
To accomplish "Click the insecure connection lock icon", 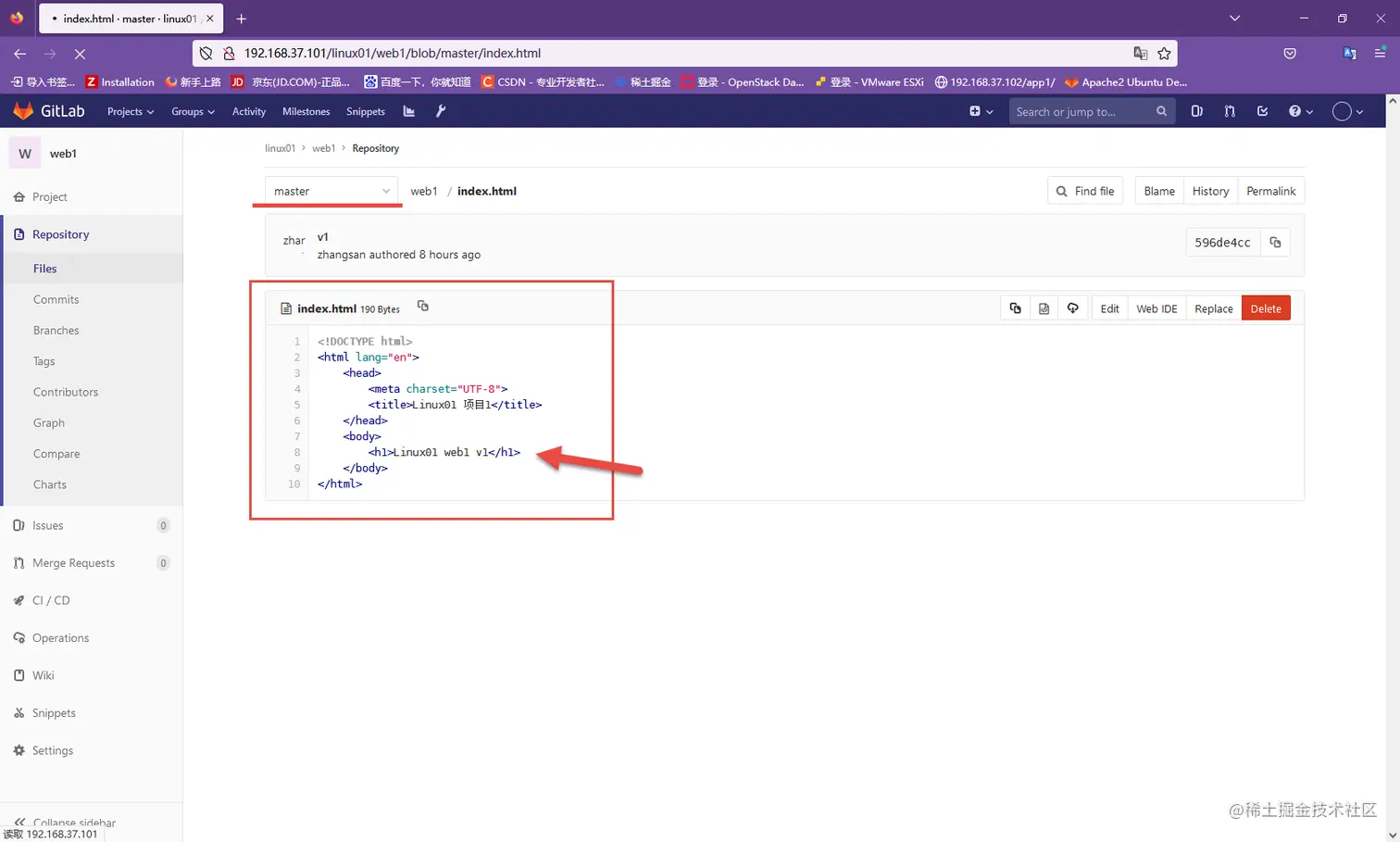I will (x=229, y=54).
